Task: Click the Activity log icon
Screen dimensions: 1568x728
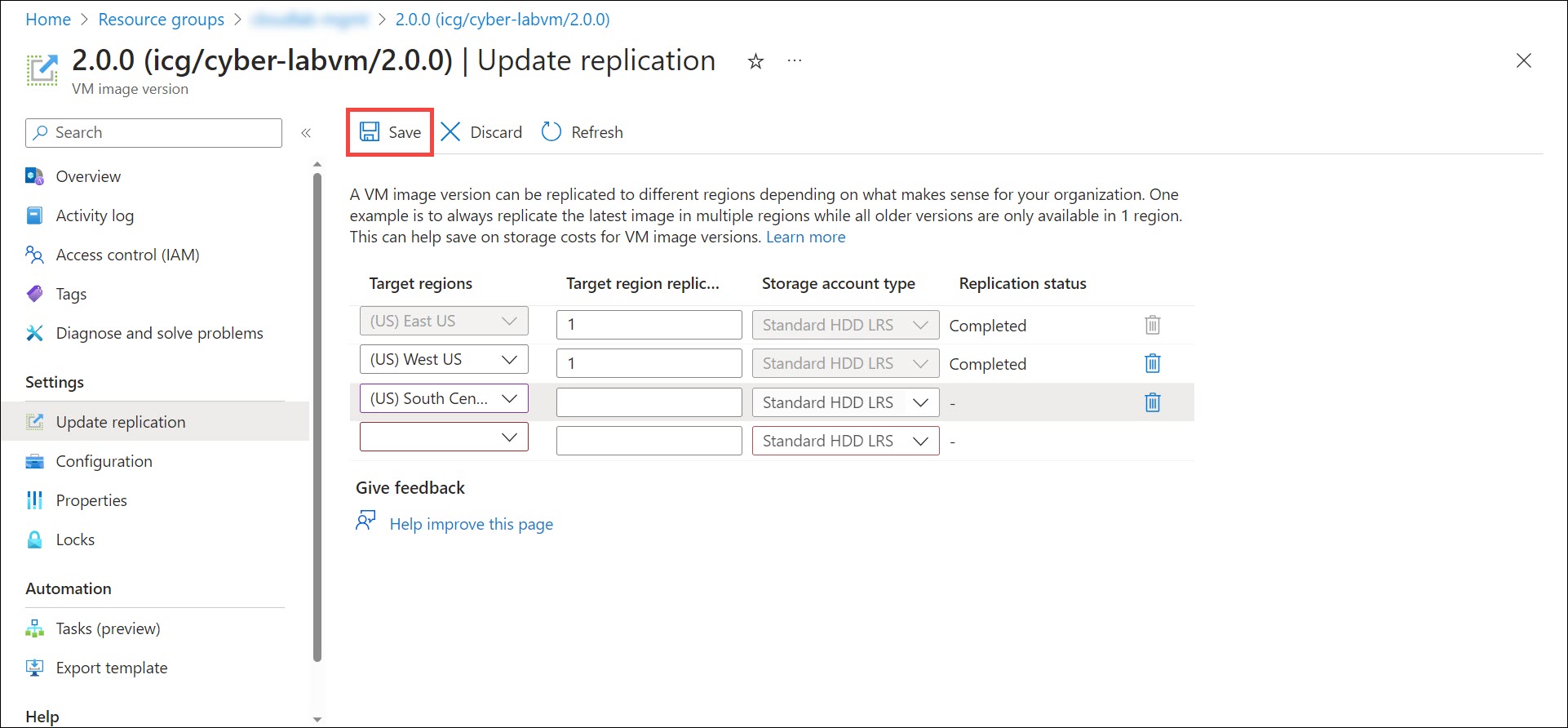Action: pyautogui.click(x=34, y=215)
